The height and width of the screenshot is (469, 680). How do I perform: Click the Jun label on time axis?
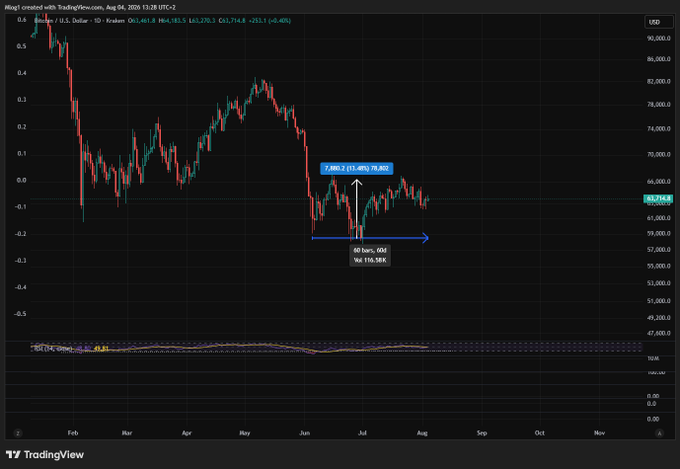(304, 433)
